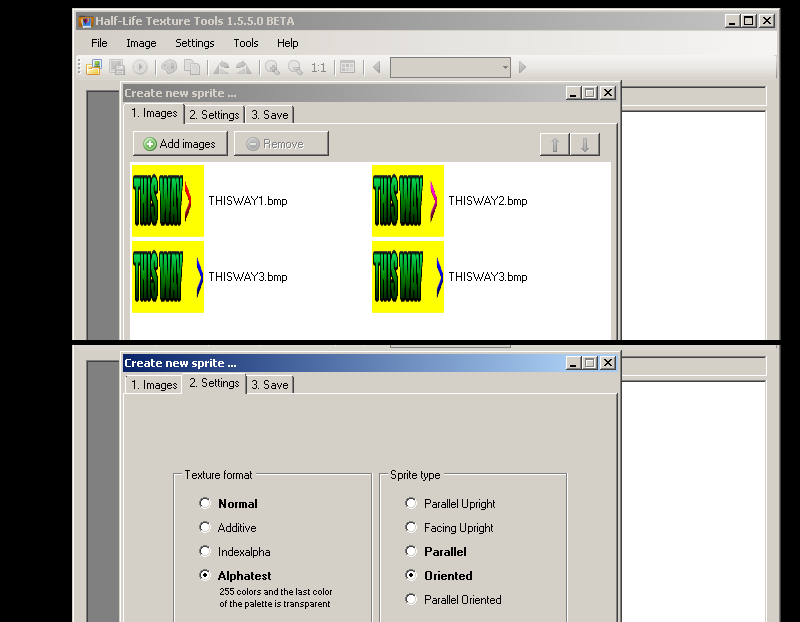Click the Remove button
The image size is (800, 622).
pos(281,144)
